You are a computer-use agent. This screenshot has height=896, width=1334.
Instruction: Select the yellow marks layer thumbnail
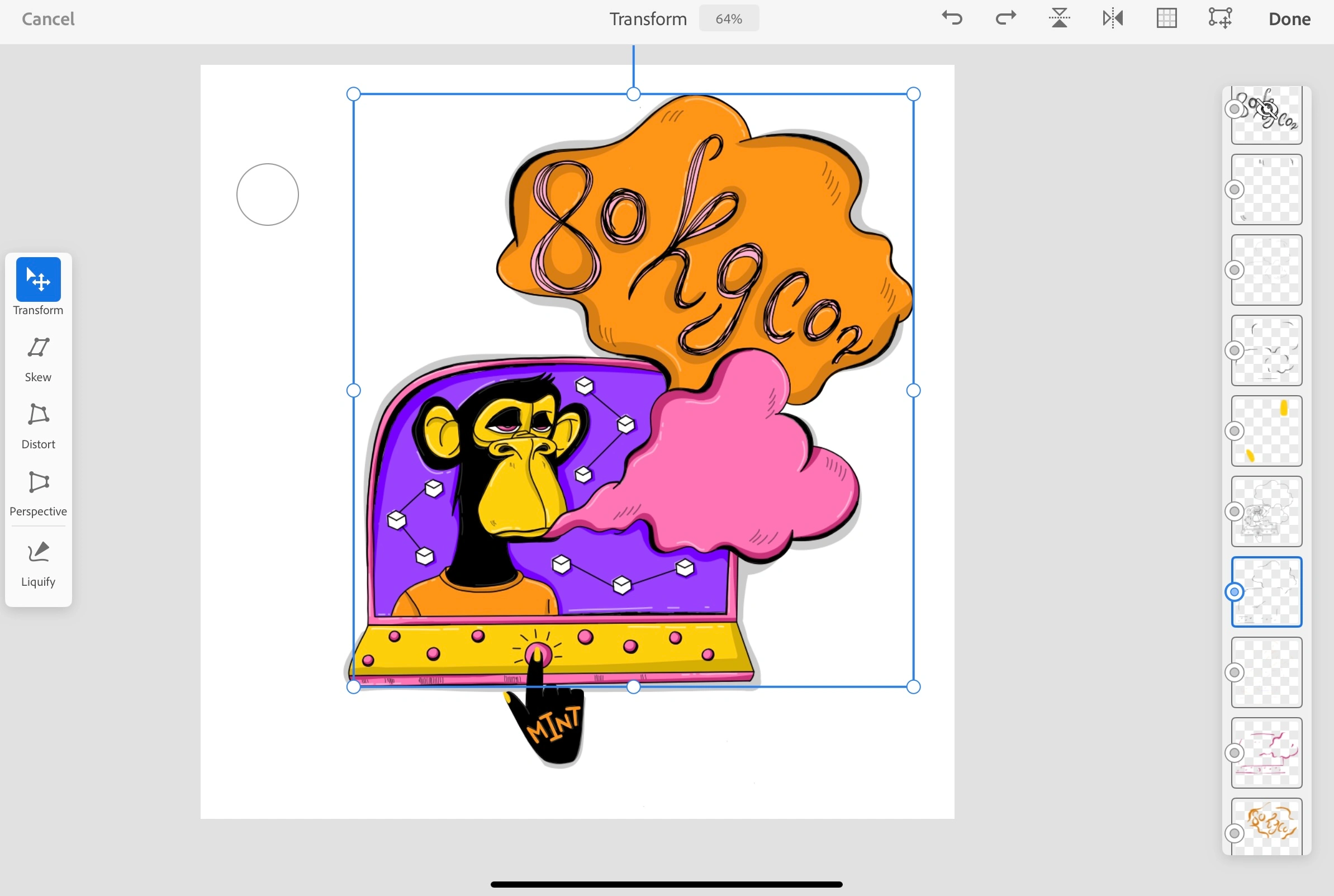[1266, 431]
